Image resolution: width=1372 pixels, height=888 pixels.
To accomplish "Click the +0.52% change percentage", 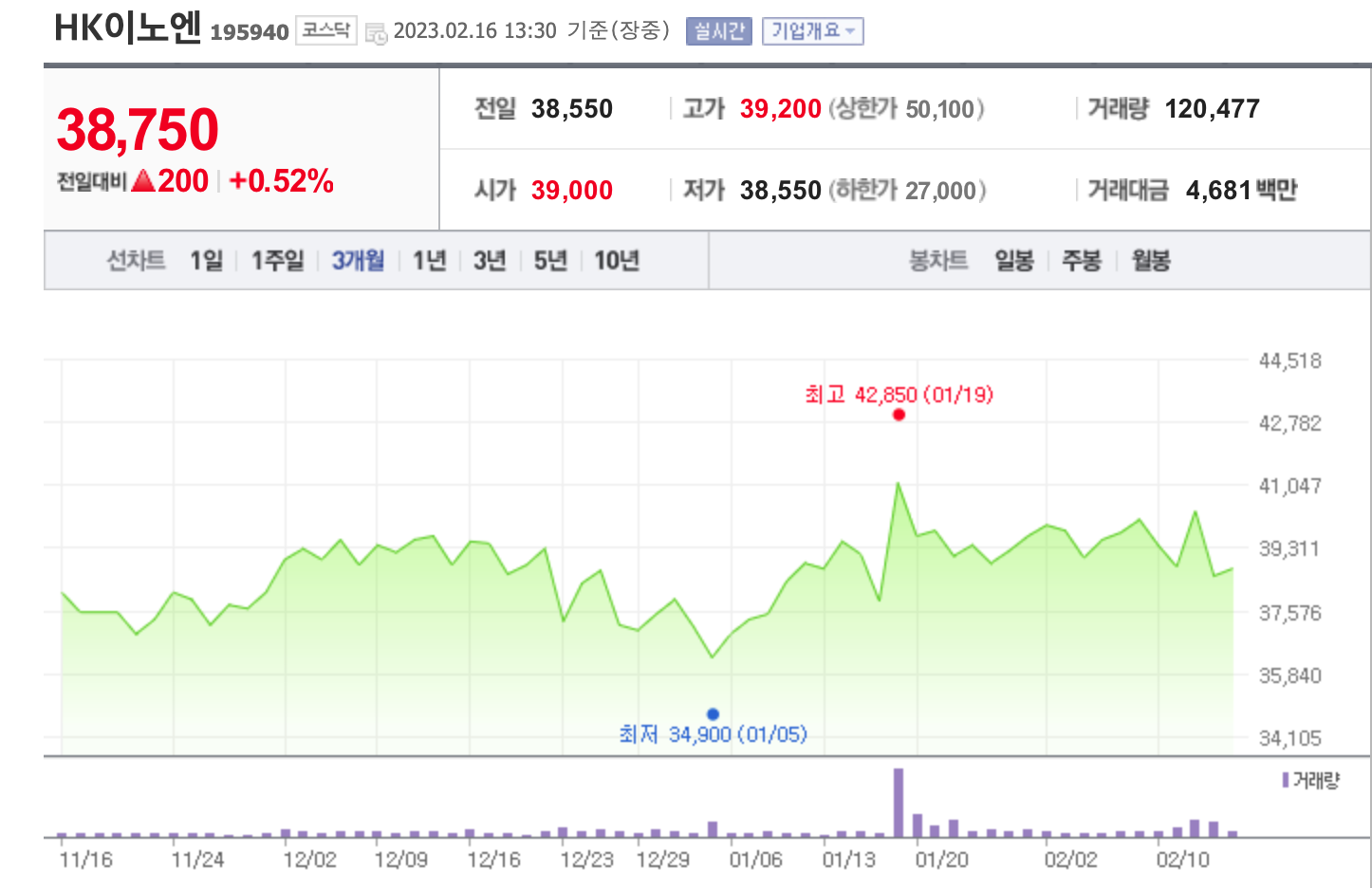I will click(282, 180).
